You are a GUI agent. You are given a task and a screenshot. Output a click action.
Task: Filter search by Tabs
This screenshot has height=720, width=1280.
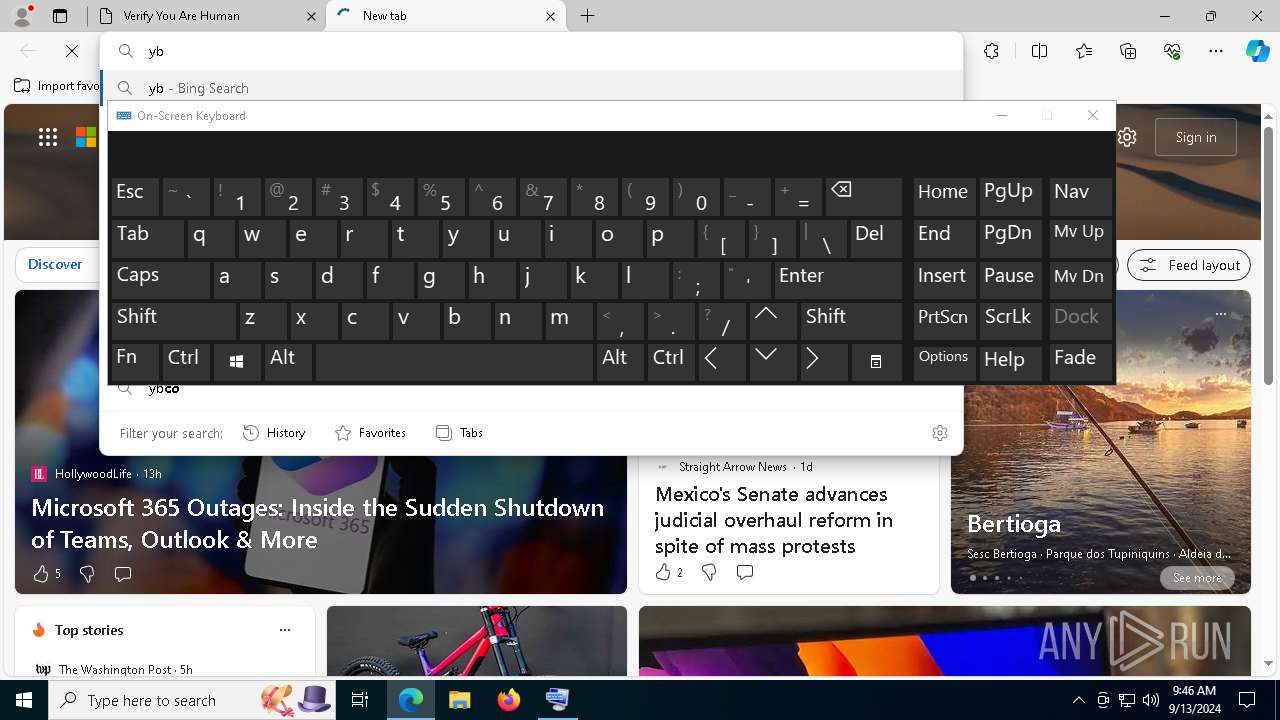point(459,433)
